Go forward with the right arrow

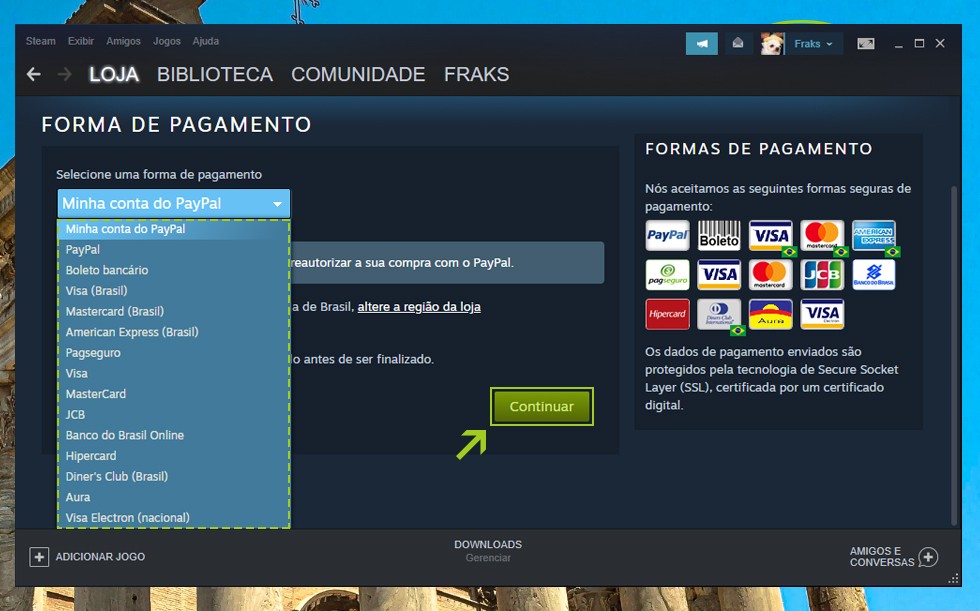[64, 74]
